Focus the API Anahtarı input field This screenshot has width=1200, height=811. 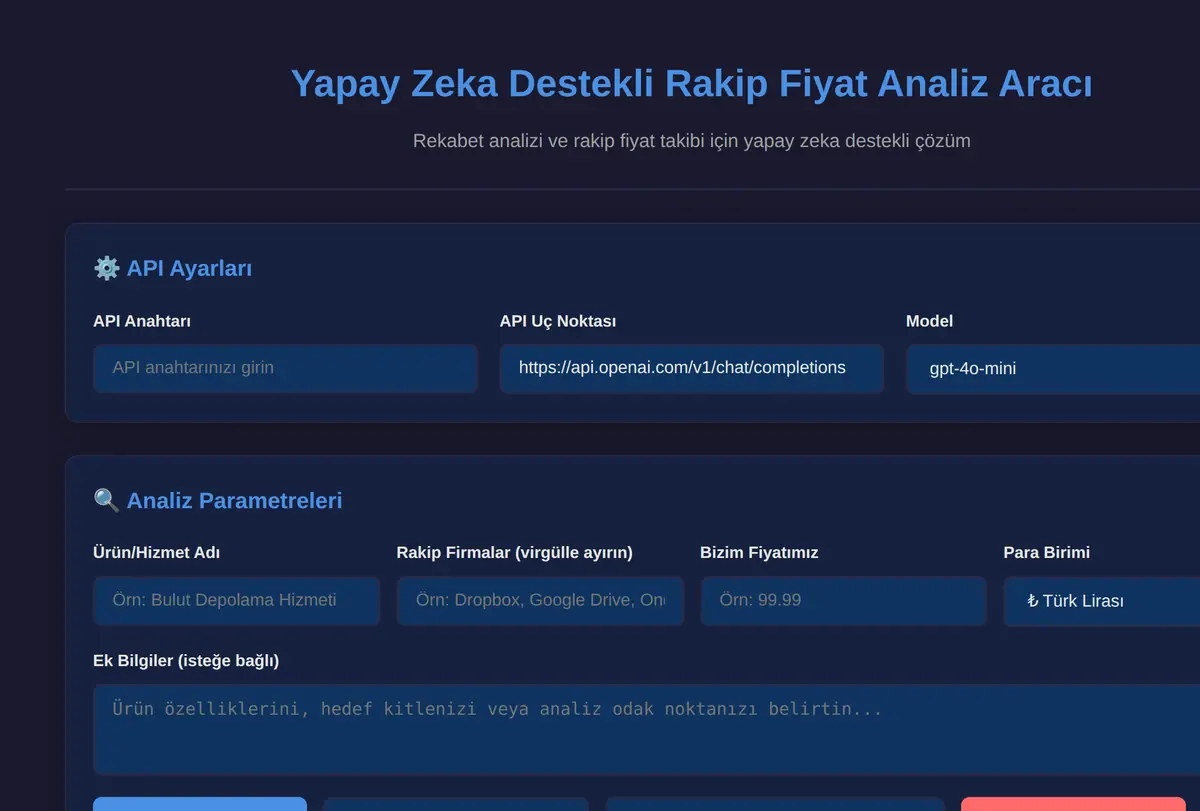(285, 368)
